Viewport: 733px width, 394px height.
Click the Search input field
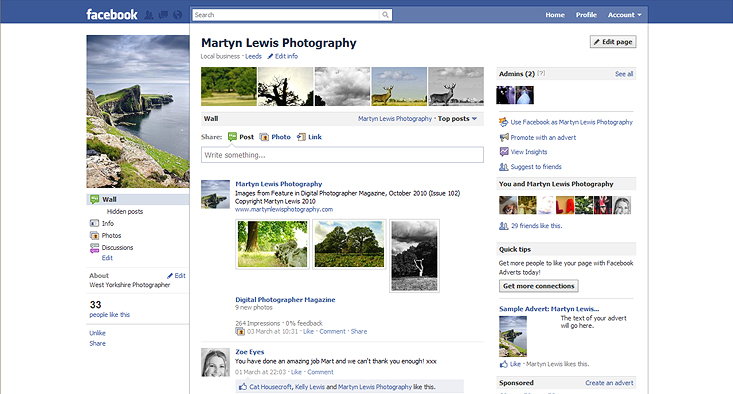(x=286, y=15)
